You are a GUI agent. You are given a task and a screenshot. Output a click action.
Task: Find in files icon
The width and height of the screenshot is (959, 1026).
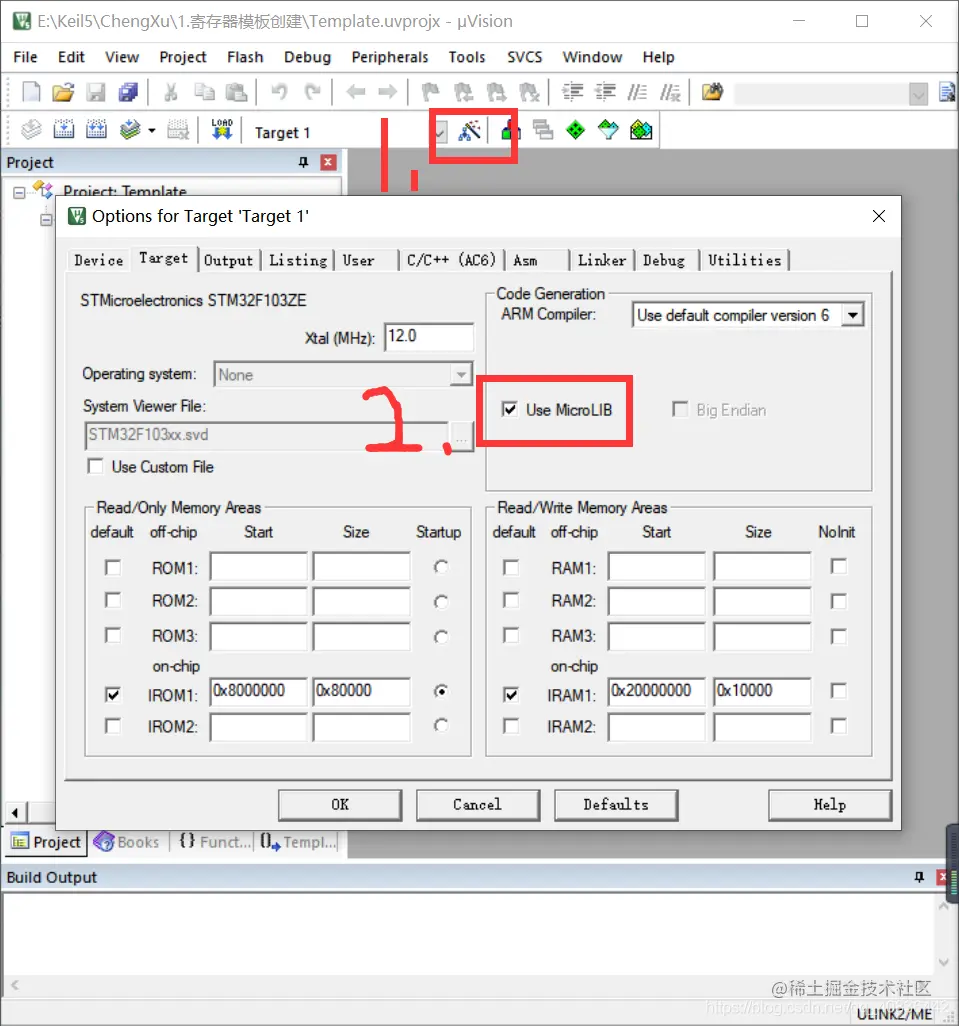pyautogui.click(x=712, y=92)
